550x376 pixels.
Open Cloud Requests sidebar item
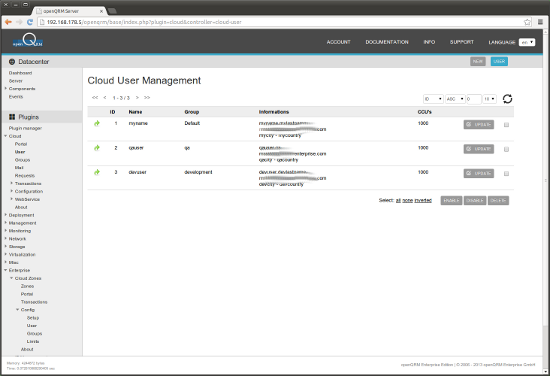pos(25,175)
